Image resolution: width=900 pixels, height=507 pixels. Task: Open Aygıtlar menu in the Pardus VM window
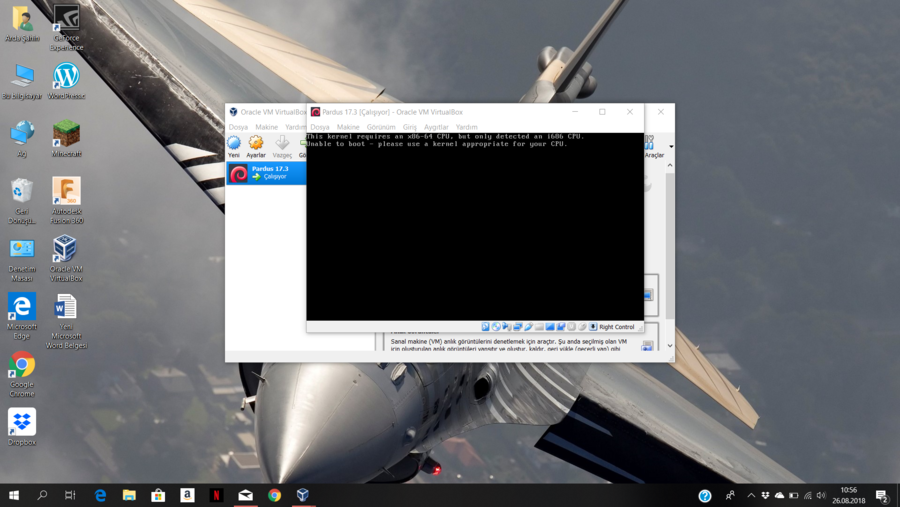(436, 127)
